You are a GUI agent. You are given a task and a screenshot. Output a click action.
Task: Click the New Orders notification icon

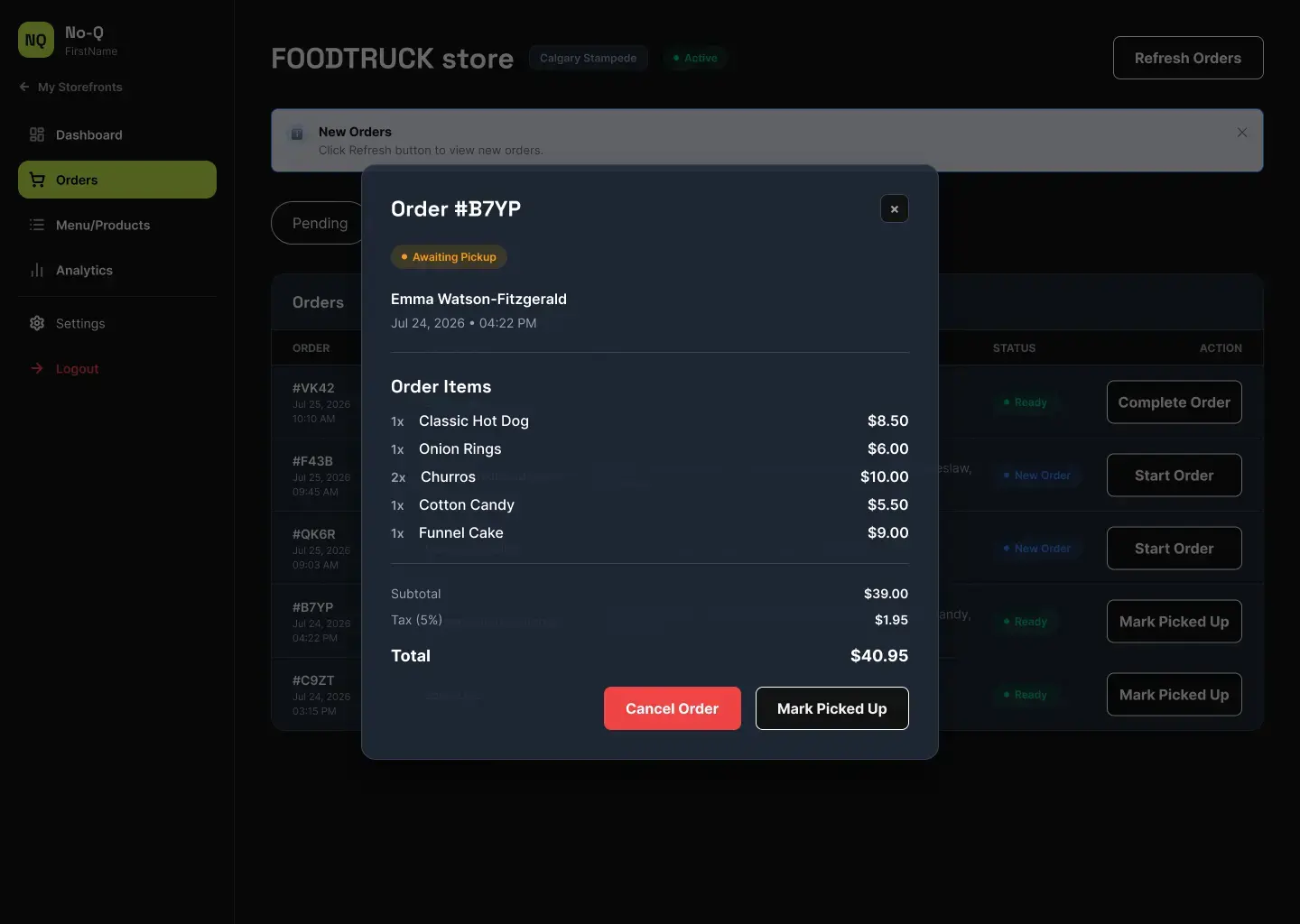(296, 134)
